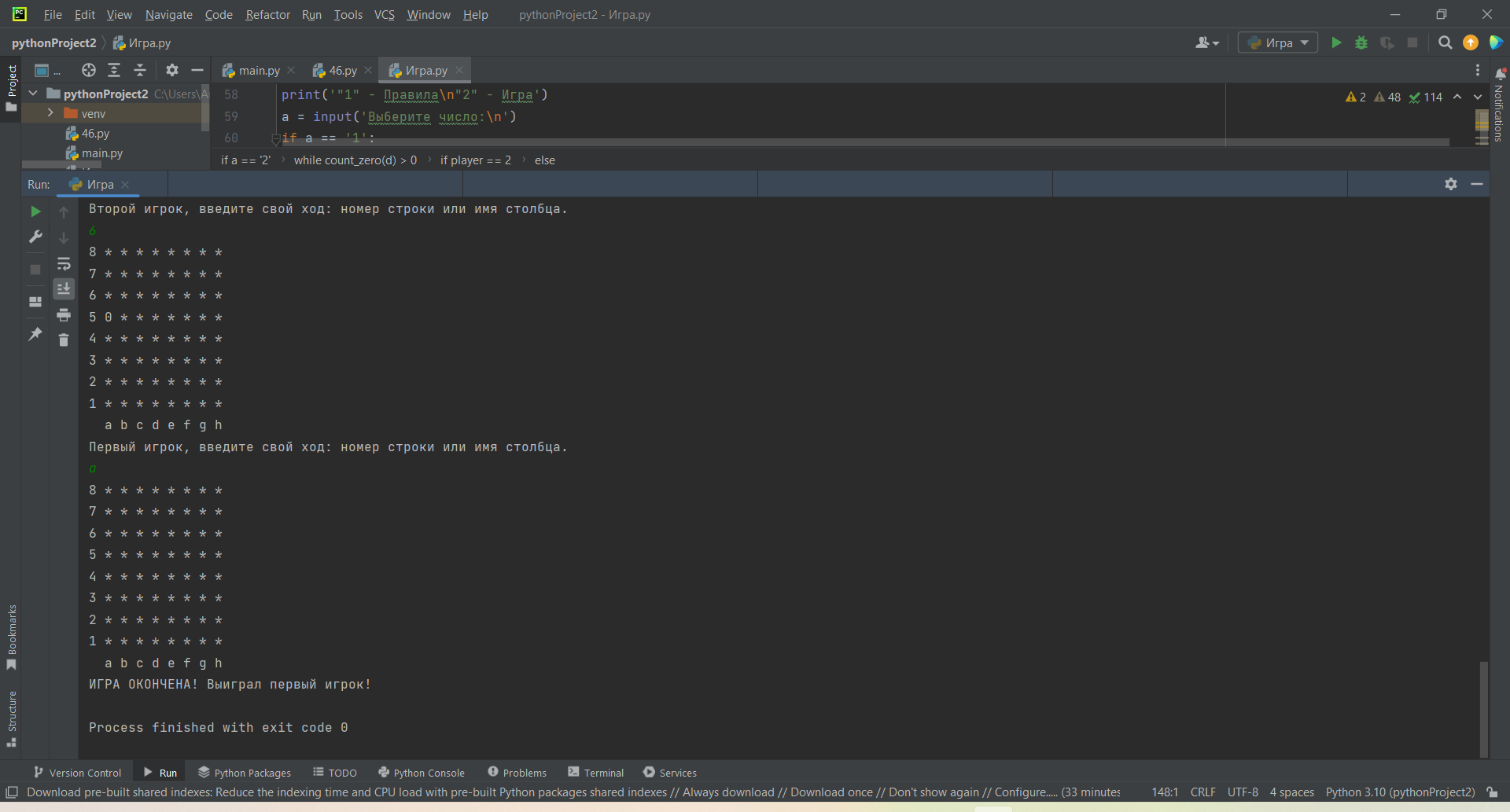This screenshot has height=812, width=1510.
Task: Print console output via the printer icon
Action: coord(64,314)
